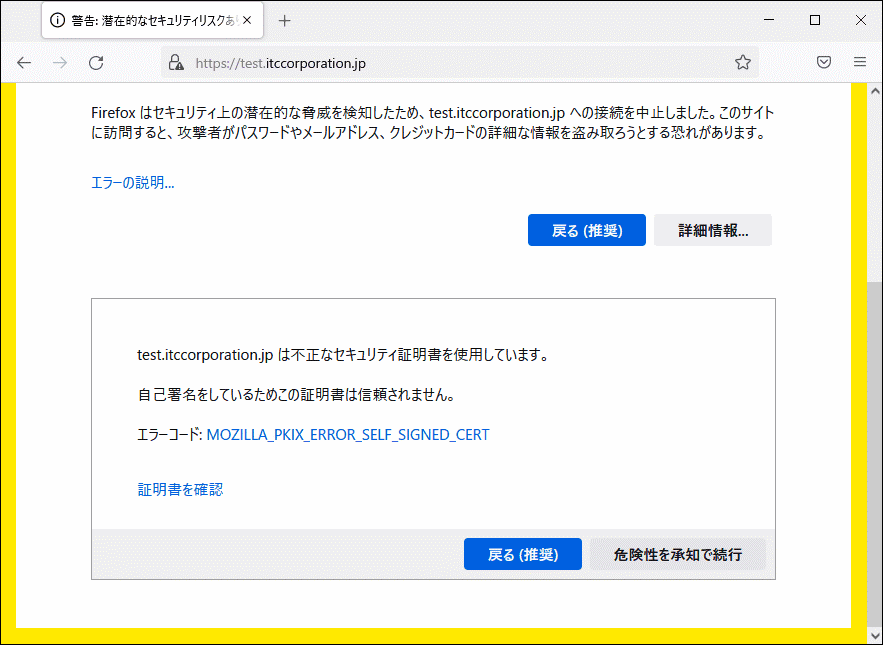Close the Firefox window
The image size is (883, 645).
[860, 20]
